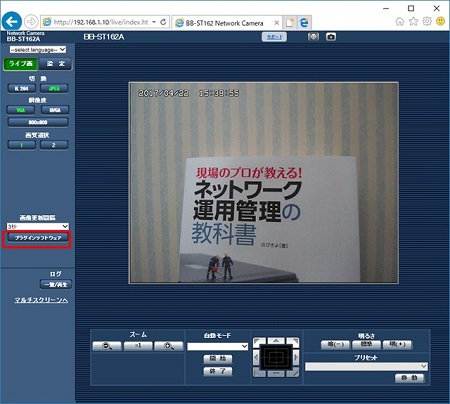Move camera diagonally down-right
This screenshot has width=450, height=404.
[x=293, y=373]
